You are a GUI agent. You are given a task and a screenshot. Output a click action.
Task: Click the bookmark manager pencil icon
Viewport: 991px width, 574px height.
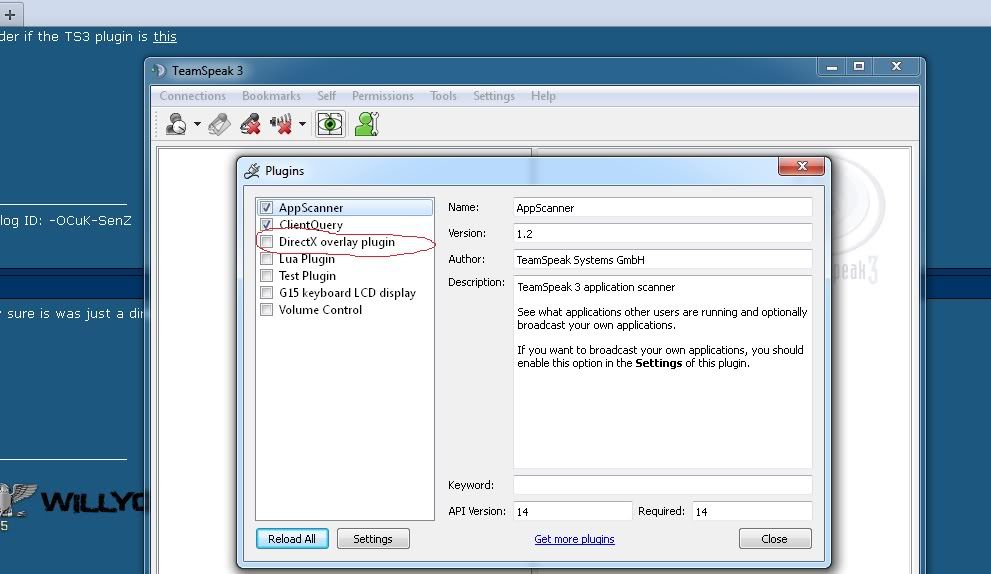coord(219,124)
